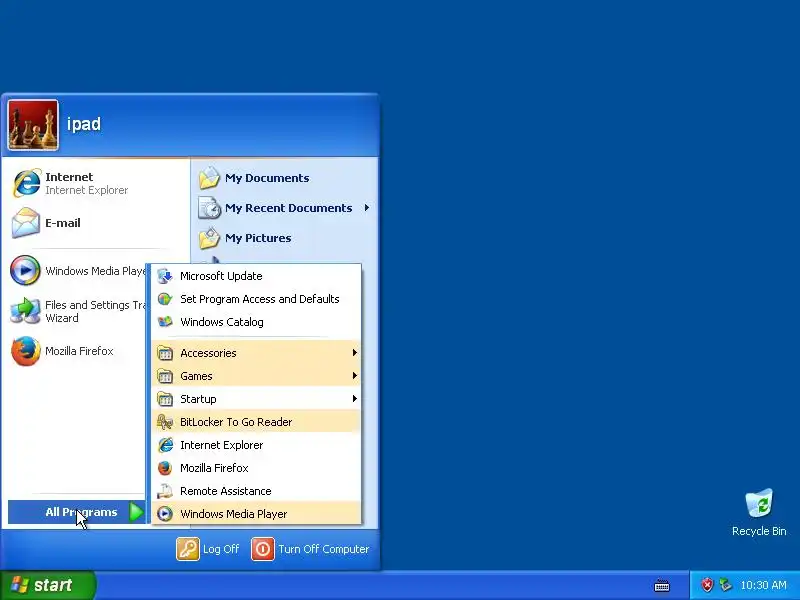Image resolution: width=800 pixels, height=600 pixels.
Task: Click the network connection tray icon
Action: point(725,585)
